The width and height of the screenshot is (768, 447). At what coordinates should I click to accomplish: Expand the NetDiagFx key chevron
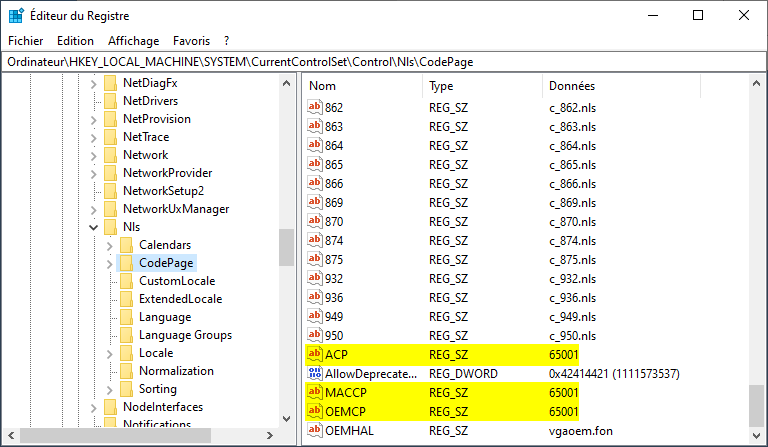point(93,83)
